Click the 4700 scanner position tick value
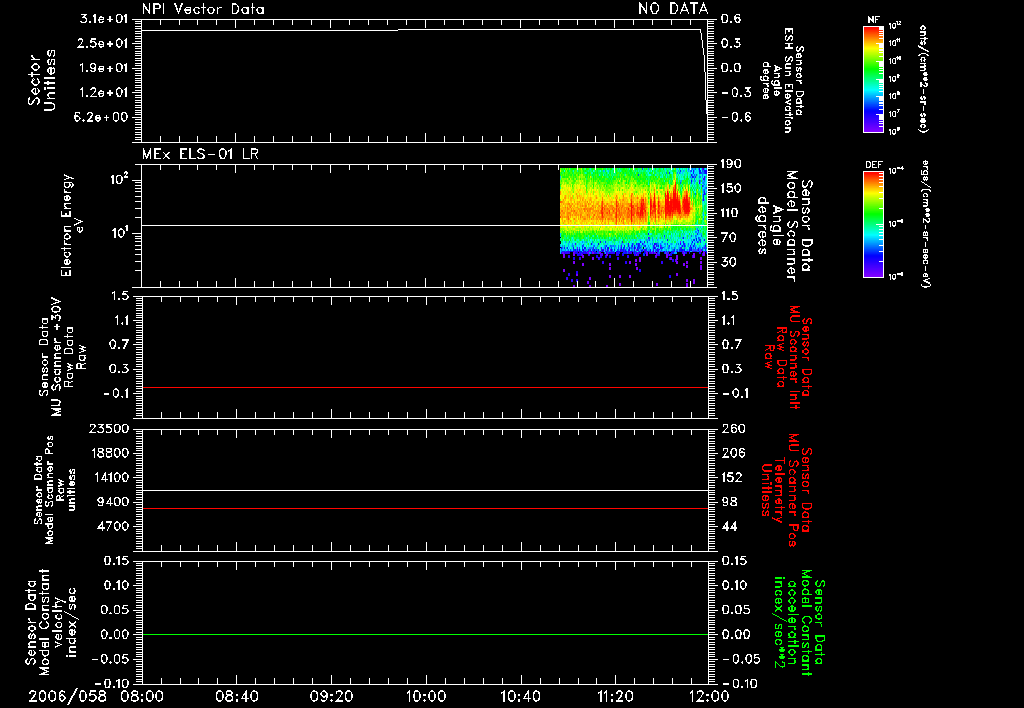Viewport: 1024px width, 708px height. 113,527
